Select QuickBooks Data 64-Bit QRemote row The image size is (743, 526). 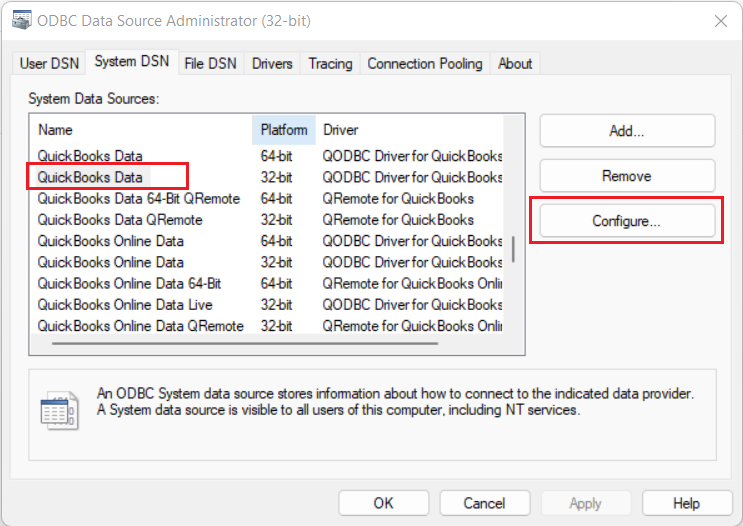pyautogui.click(x=138, y=198)
